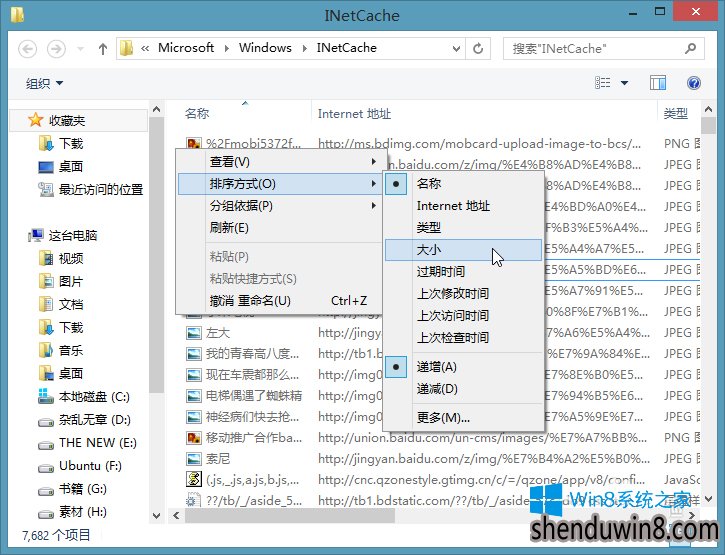Select the 左大 image file
The height and width of the screenshot is (555, 725).
(208, 333)
